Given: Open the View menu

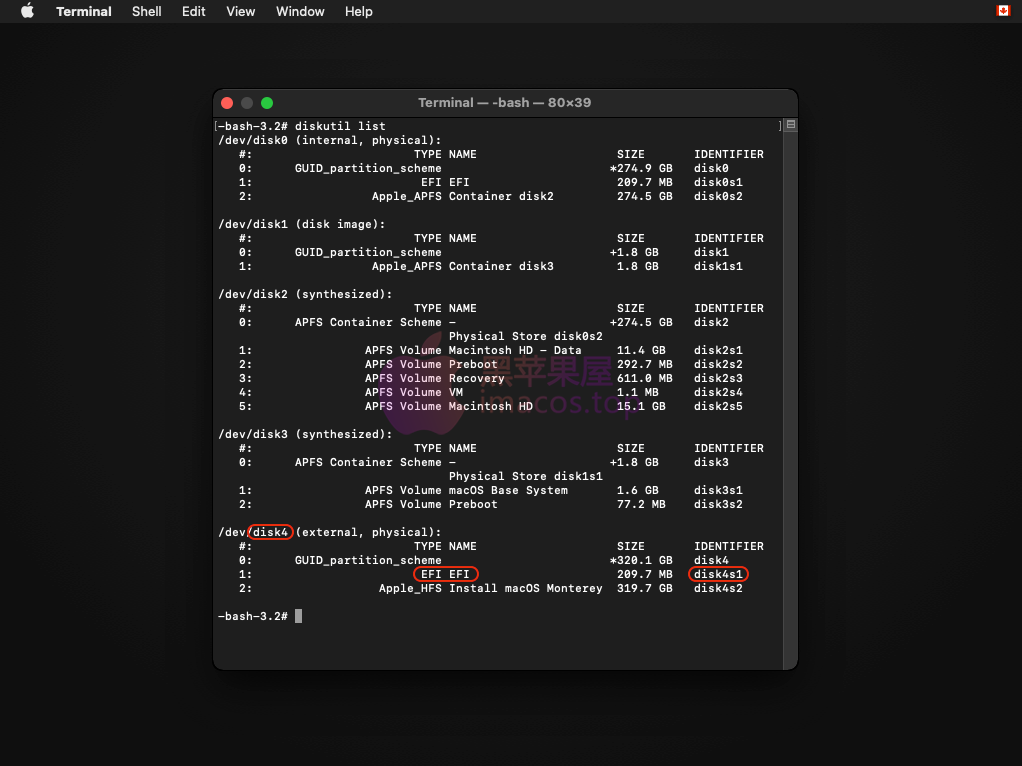Looking at the screenshot, I should pyautogui.click(x=241, y=11).
